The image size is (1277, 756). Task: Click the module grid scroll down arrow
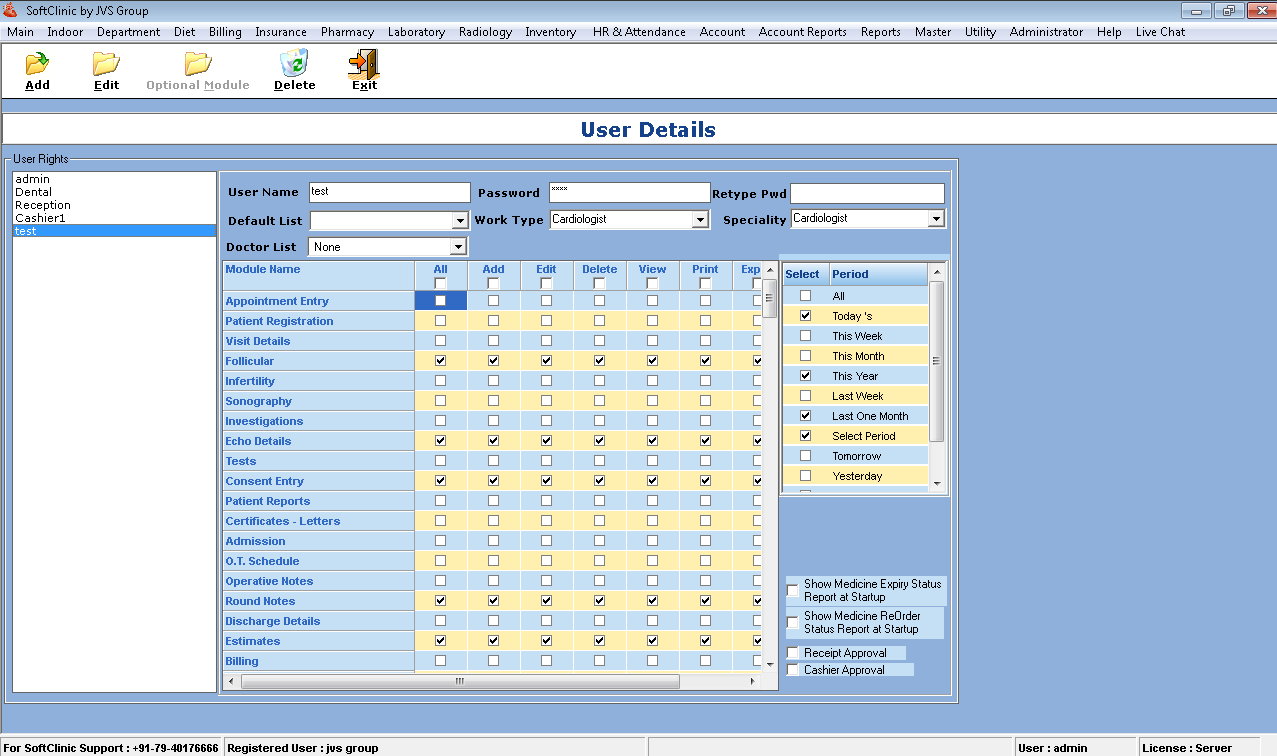770,664
